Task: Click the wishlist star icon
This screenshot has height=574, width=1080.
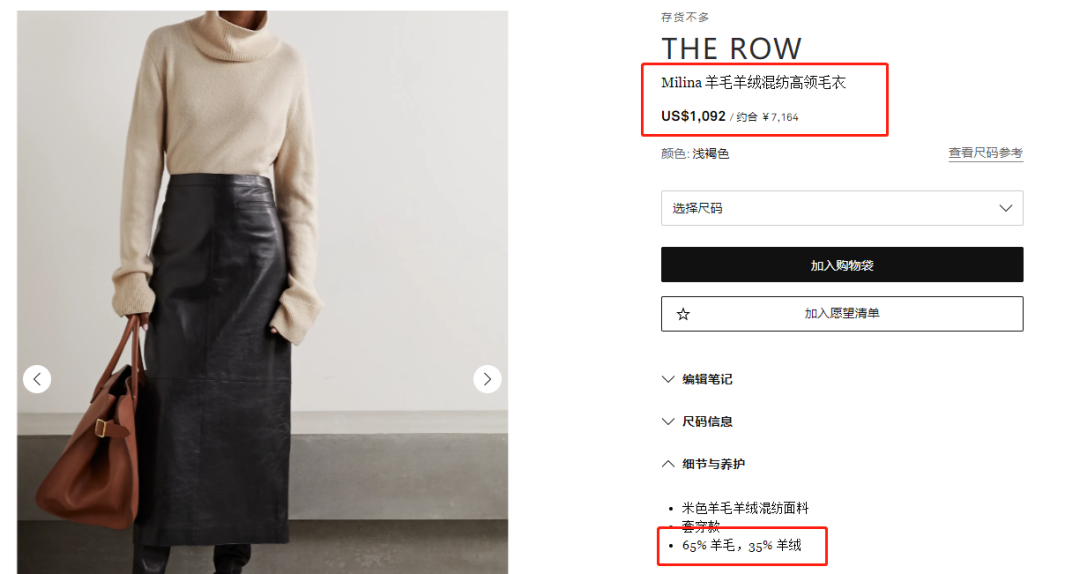Action: pos(683,314)
